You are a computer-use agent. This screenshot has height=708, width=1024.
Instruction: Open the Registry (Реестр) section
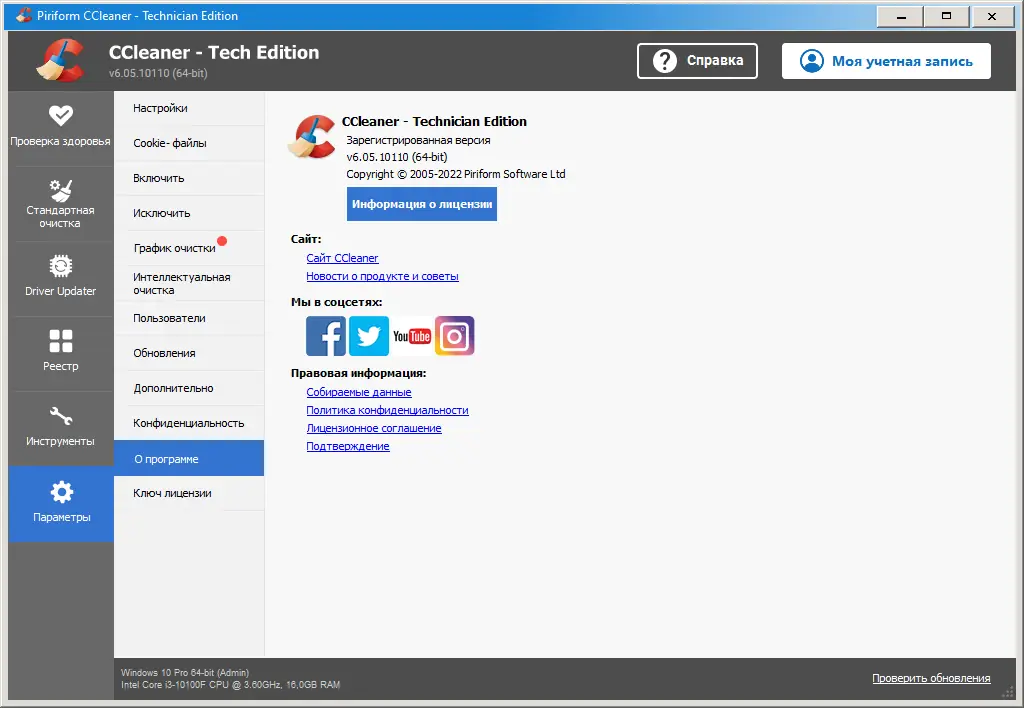coord(61,354)
